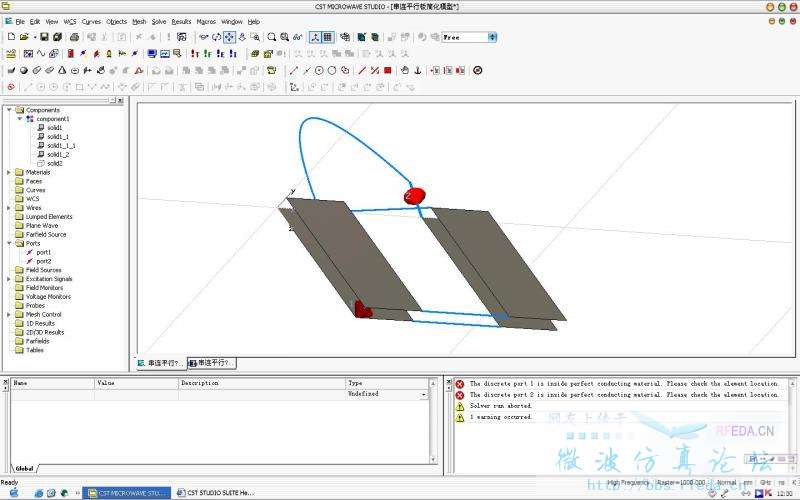Open the Undefined type dropdown
Viewport: 800px width, 500px height.
[423, 394]
